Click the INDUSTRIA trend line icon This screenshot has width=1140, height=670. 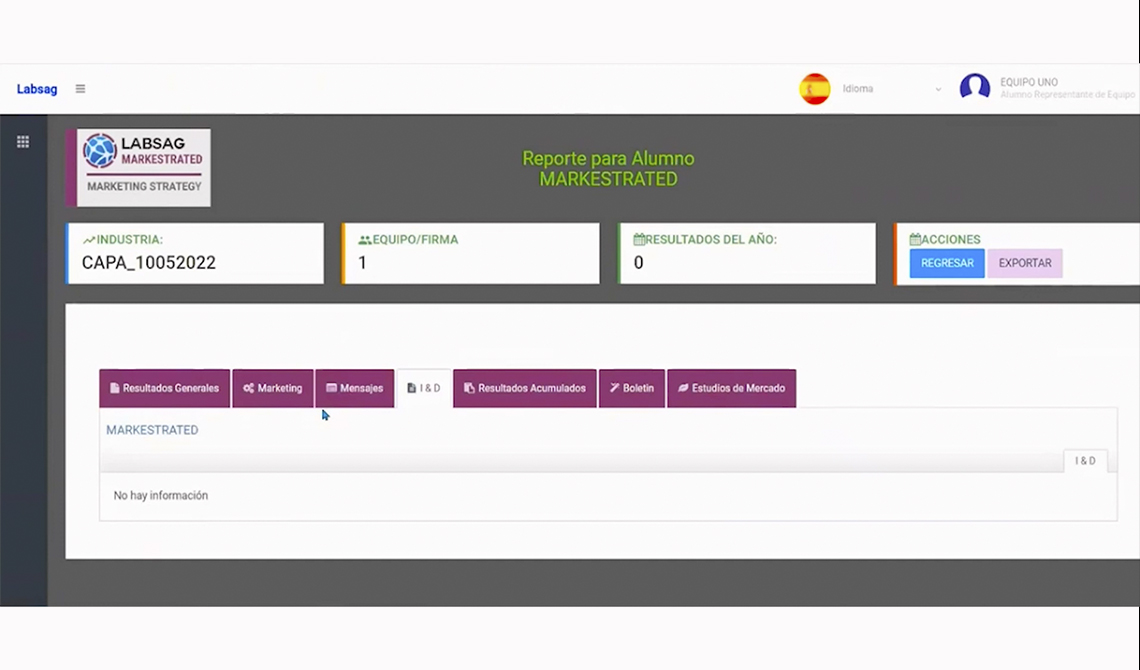[x=89, y=240]
